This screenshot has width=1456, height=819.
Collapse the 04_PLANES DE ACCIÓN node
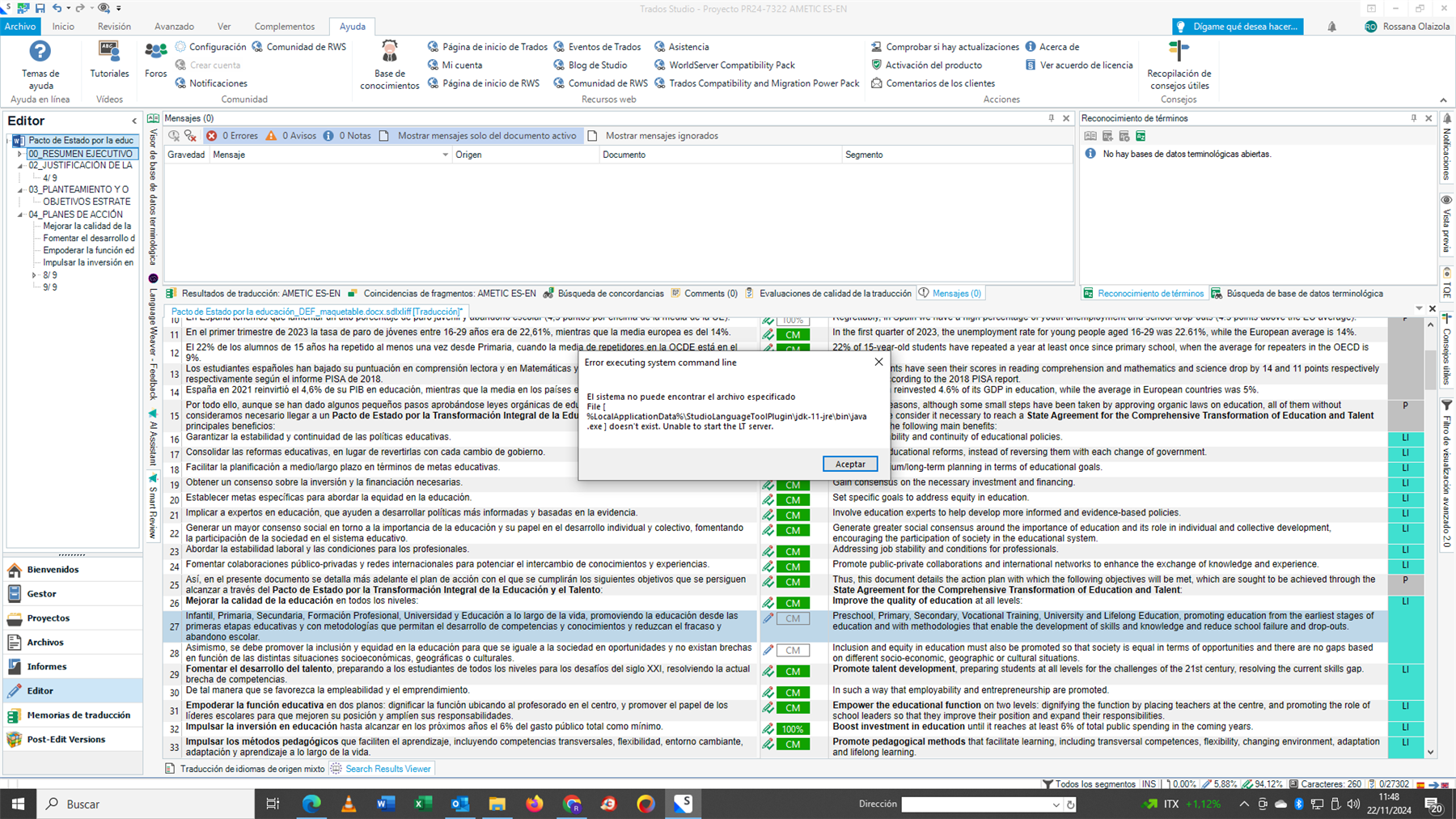20,214
